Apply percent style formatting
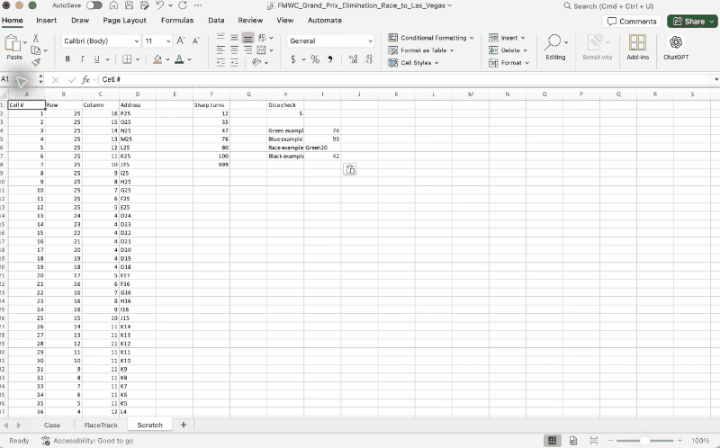Screen dimensions: 720x448 (x=315, y=59)
